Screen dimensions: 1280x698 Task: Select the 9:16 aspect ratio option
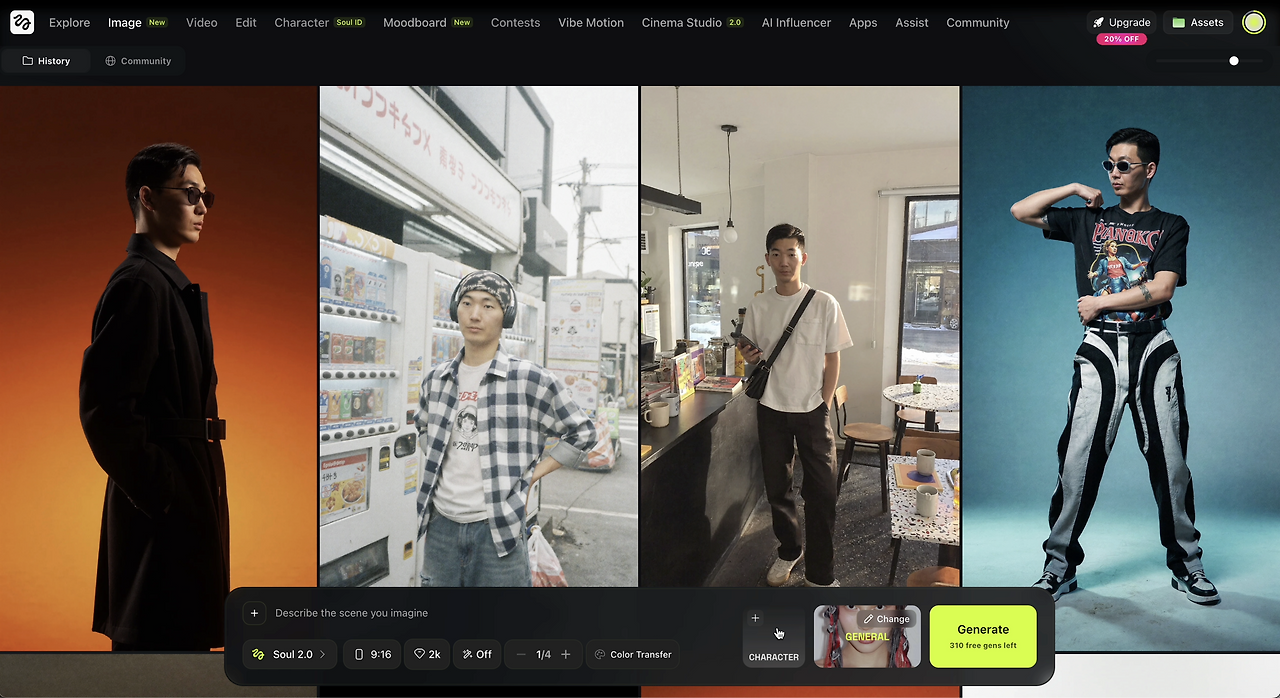click(x=371, y=654)
